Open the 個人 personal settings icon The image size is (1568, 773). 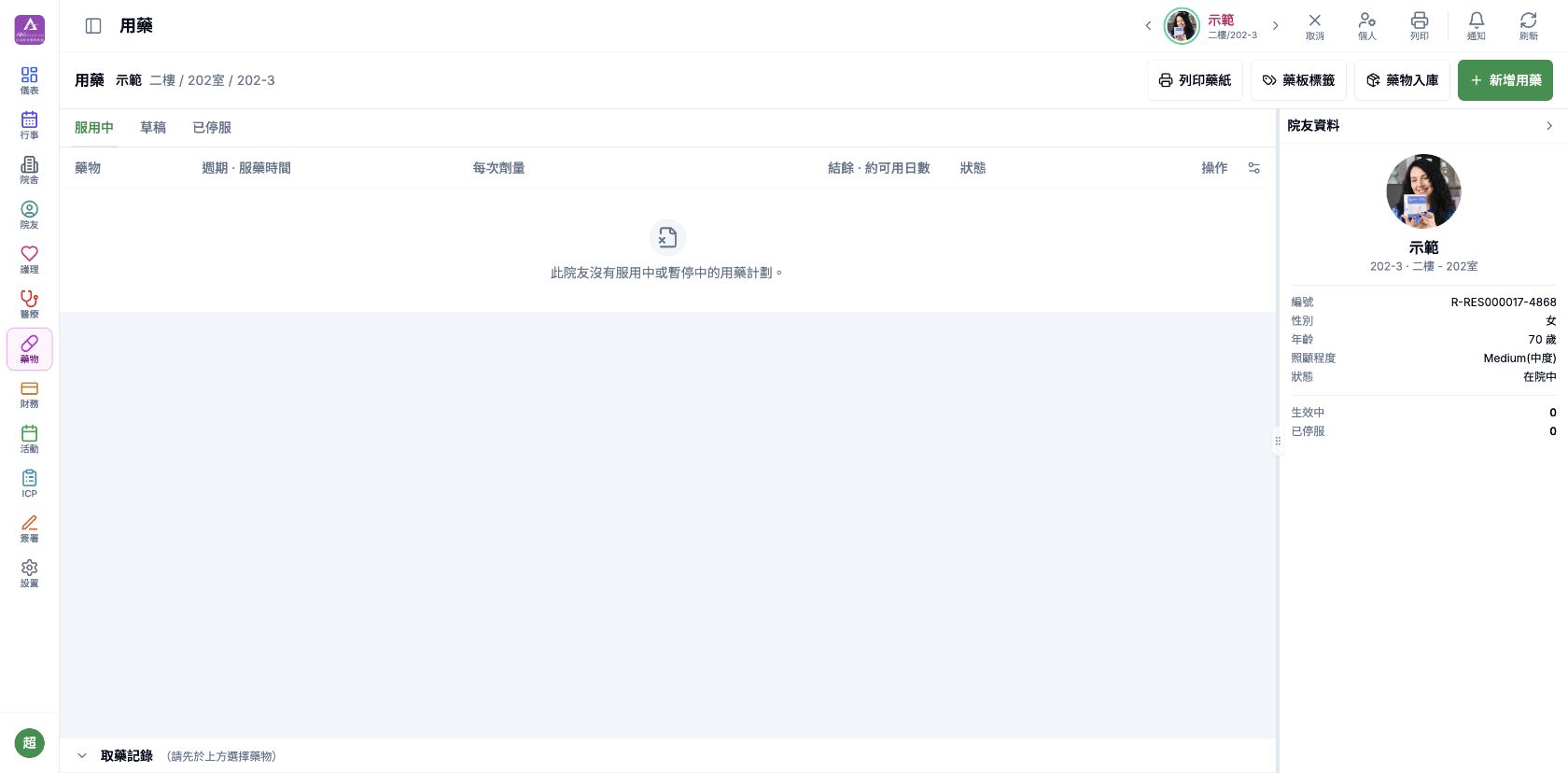click(x=1366, y=26)
